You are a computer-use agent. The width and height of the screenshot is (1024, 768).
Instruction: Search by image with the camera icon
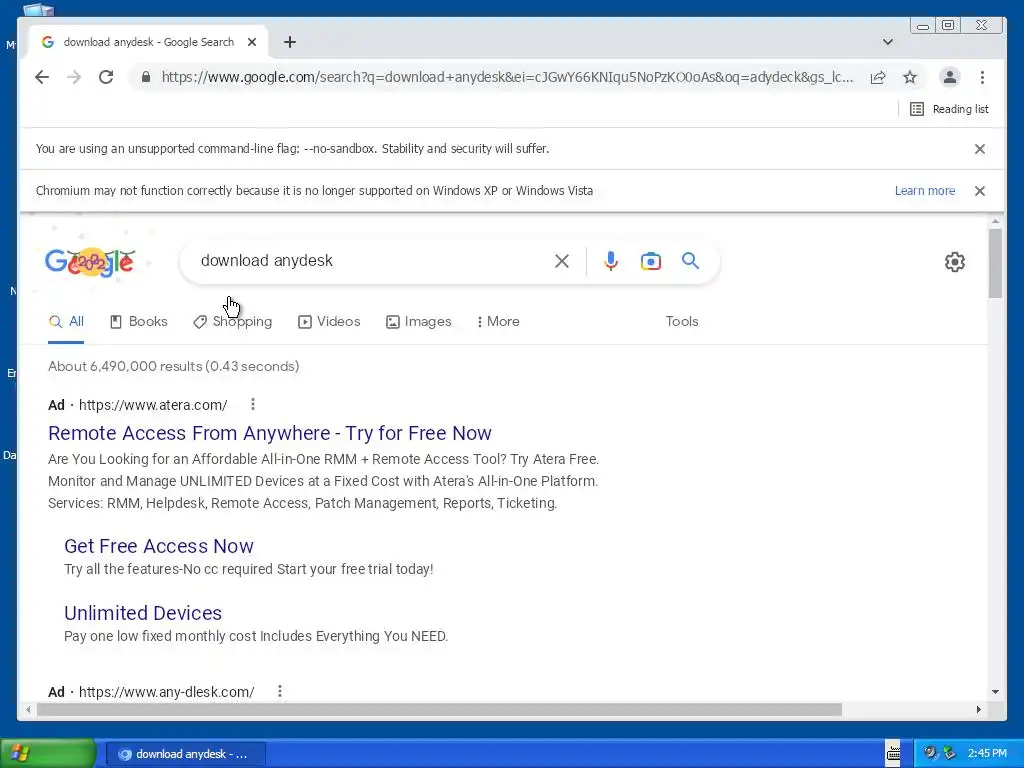click(650, 261)
